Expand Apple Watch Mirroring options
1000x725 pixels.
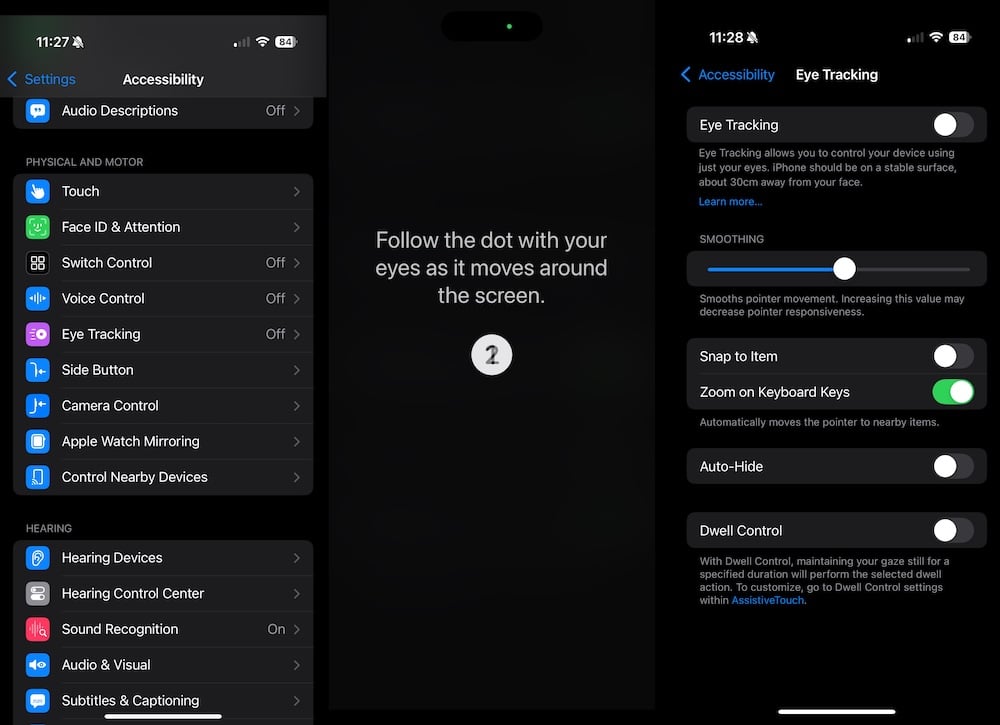point(297,441)
